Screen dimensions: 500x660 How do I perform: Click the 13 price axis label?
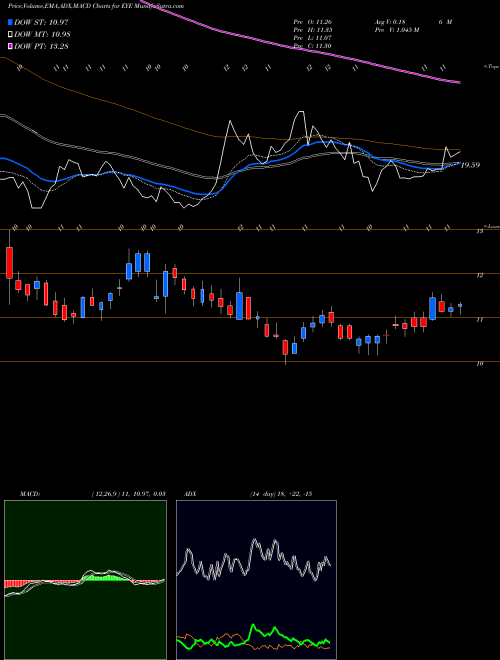480,232
